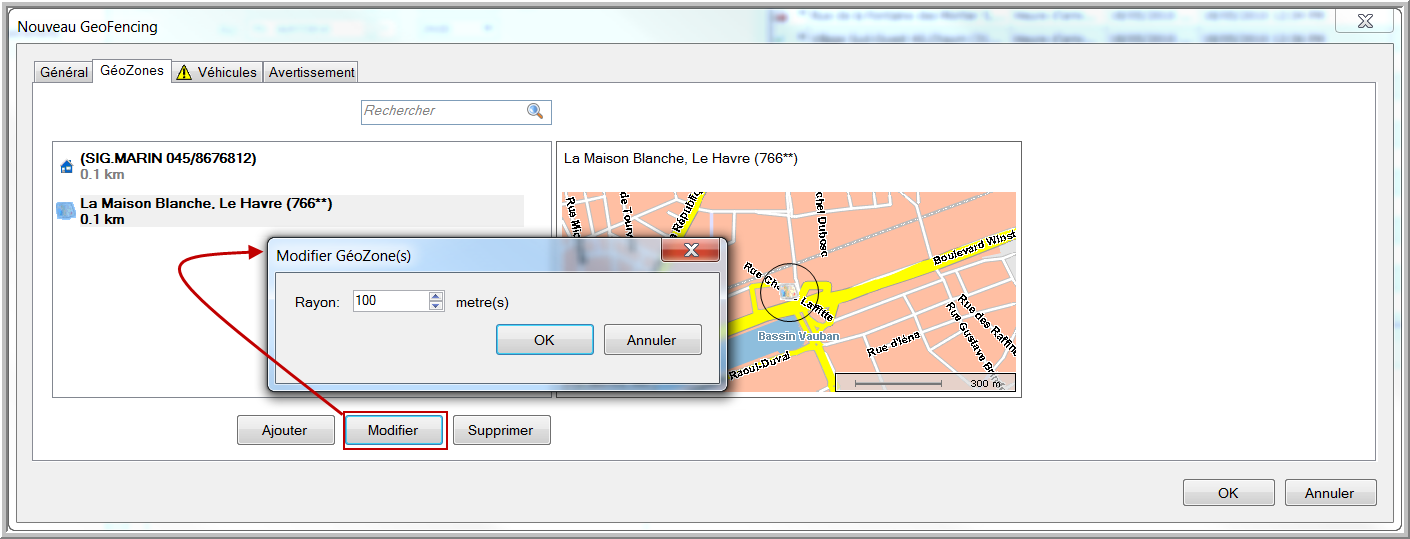Click Annuler in the Modifier GéoZone(s) dialog

(x=652, y=340)
